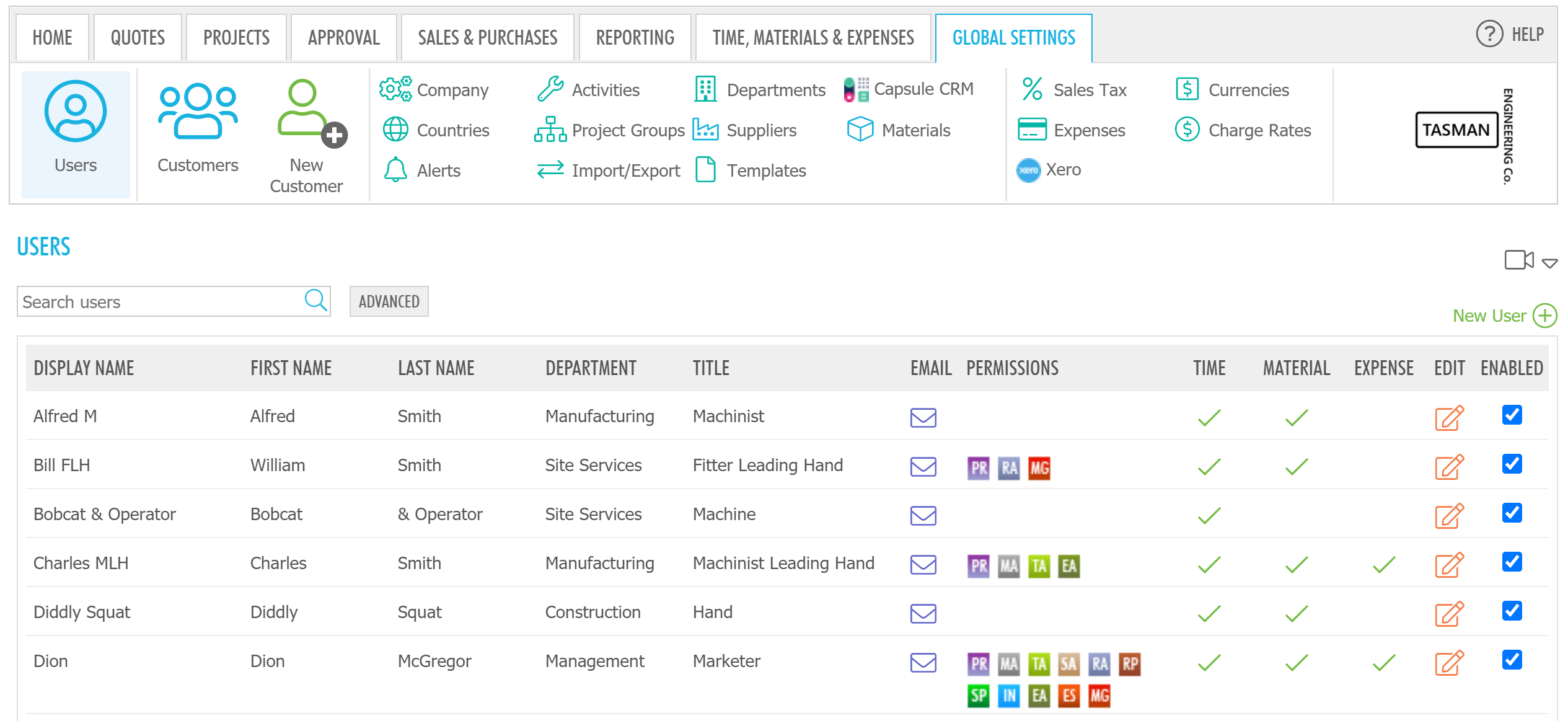This screenshot has height=721, width=1568.
Task: Toggle Charles MLH's Enabled checkbox
Action: click(x=1512, y=562)
